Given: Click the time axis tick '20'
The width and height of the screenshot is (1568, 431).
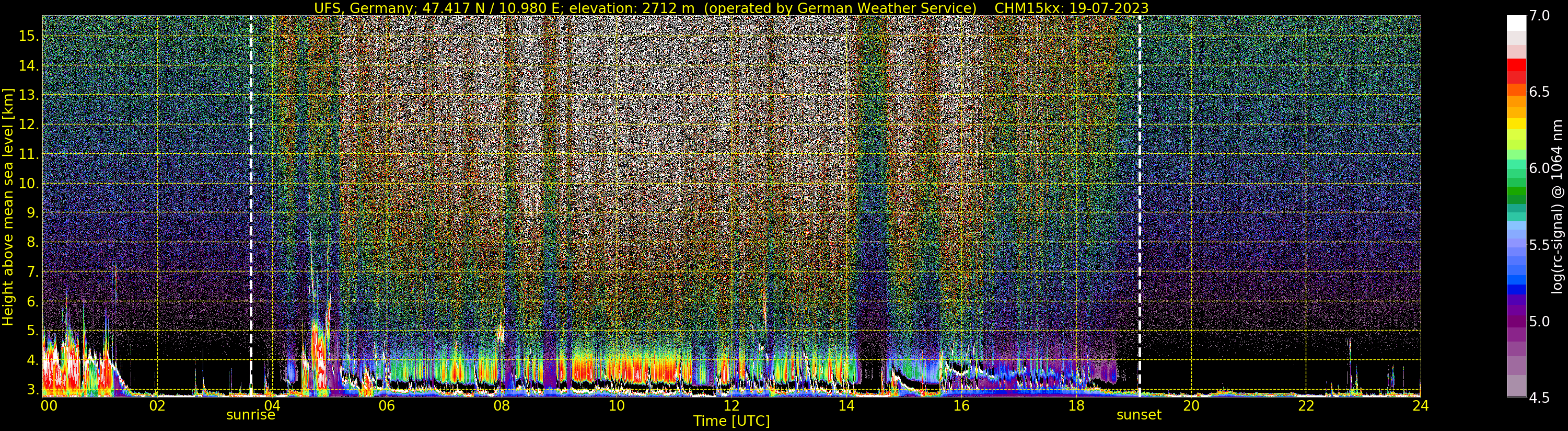Looking at the screenshot, I should pyautogui.click(x=1191, y=405).
